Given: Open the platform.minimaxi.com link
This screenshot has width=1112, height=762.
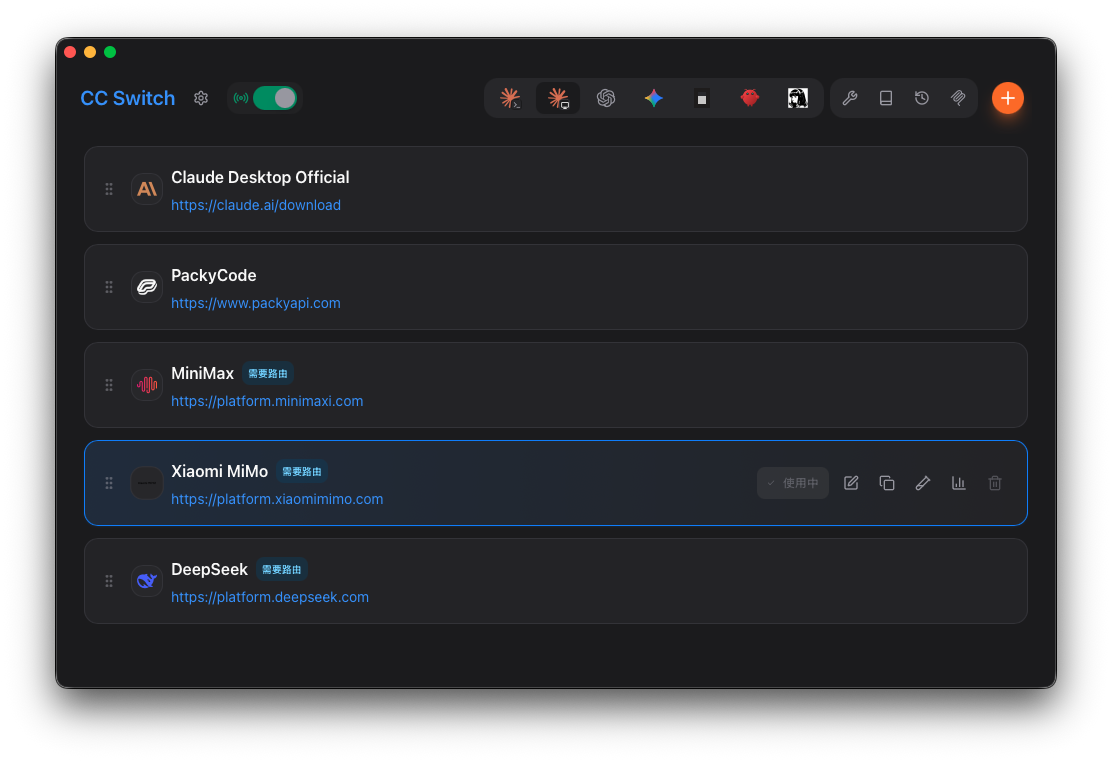Looking at the screenshot, I should click(x=267, y=401).
